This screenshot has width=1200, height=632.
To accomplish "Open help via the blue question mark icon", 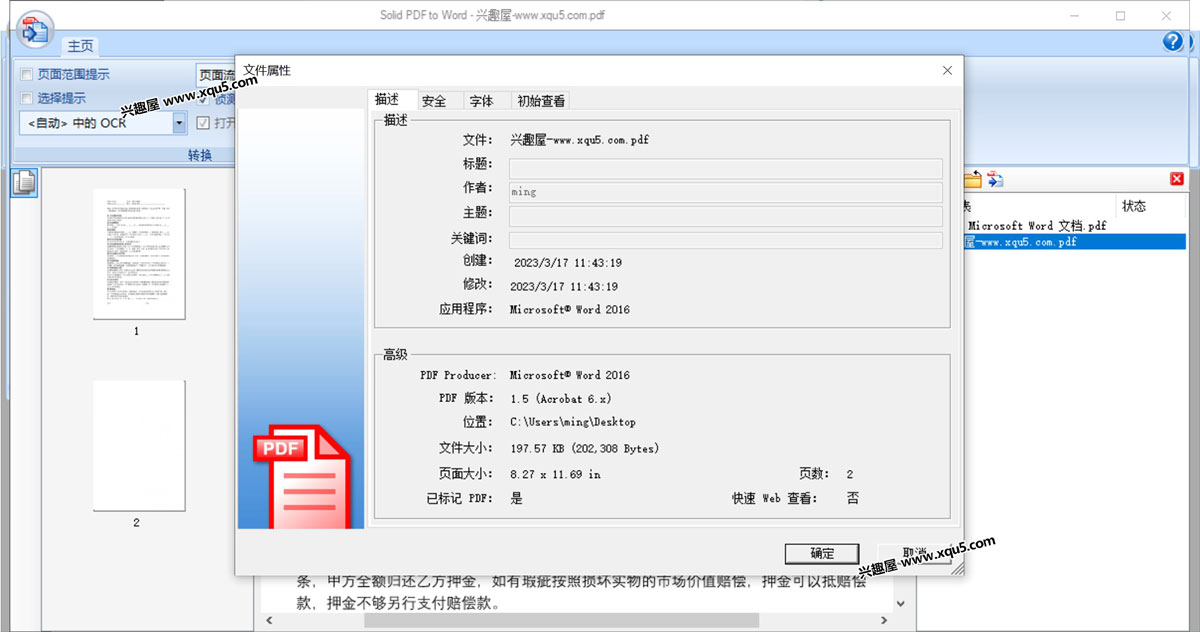I will click(1173, 41).
